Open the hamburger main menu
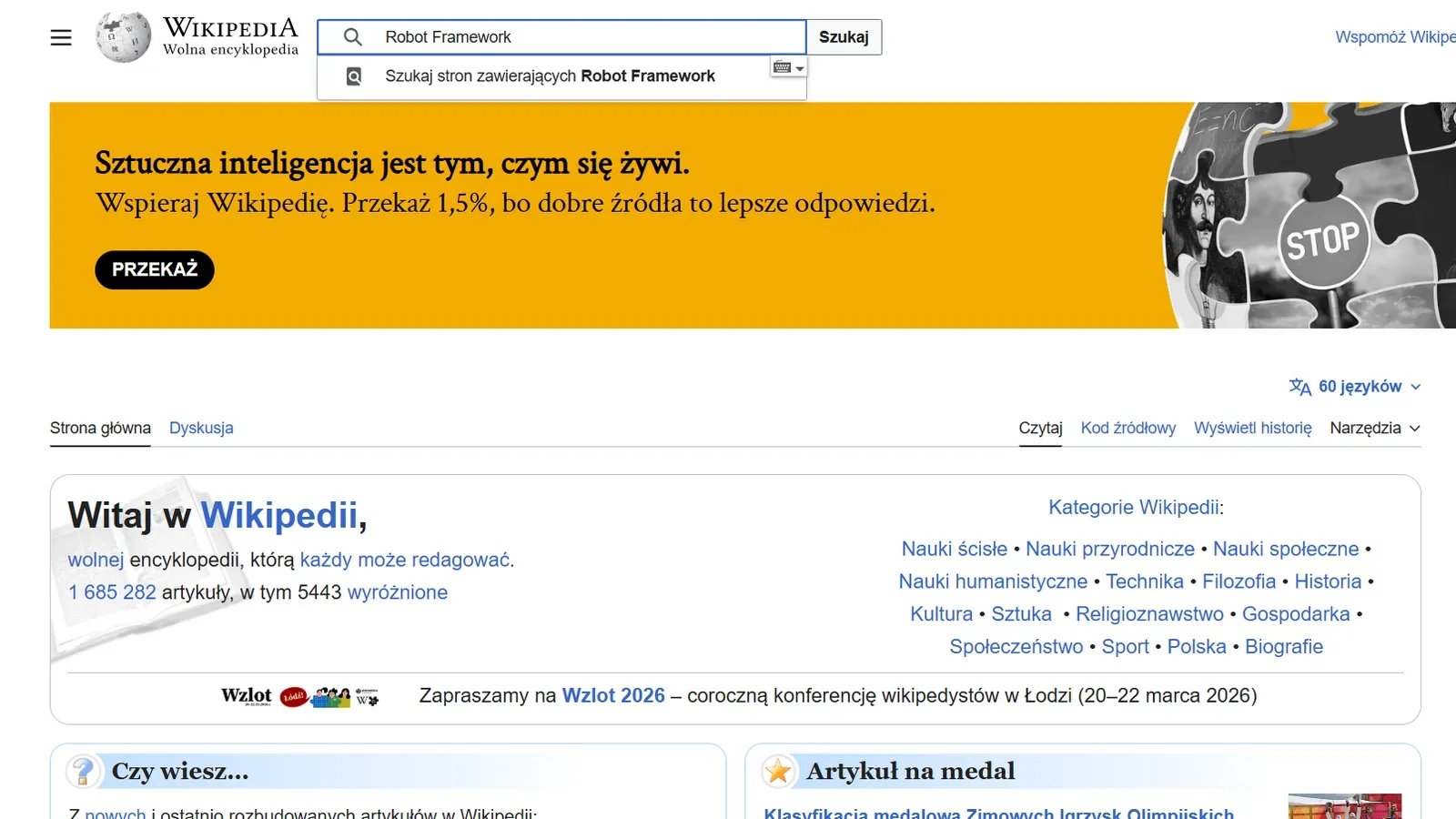 pyautogui.click(x=61, y=37)
